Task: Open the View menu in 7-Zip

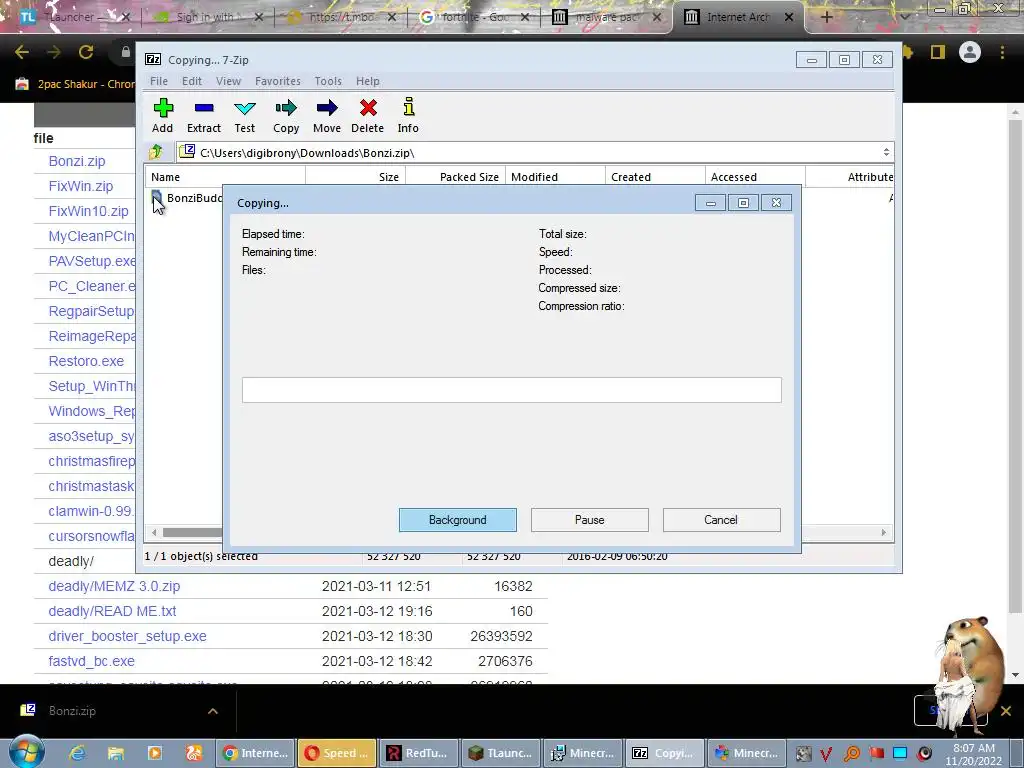Action: pos(229,81)
